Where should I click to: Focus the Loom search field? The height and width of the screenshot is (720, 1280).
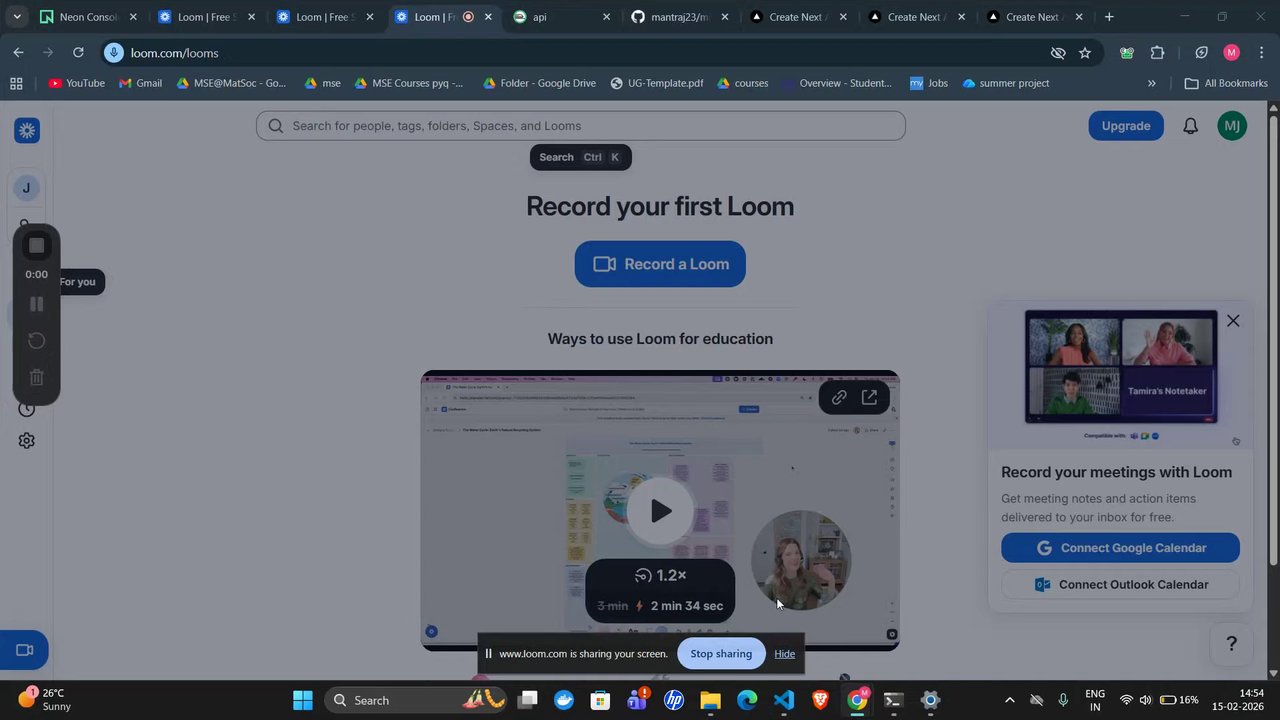pyautogui.click(x=580, y=126)
